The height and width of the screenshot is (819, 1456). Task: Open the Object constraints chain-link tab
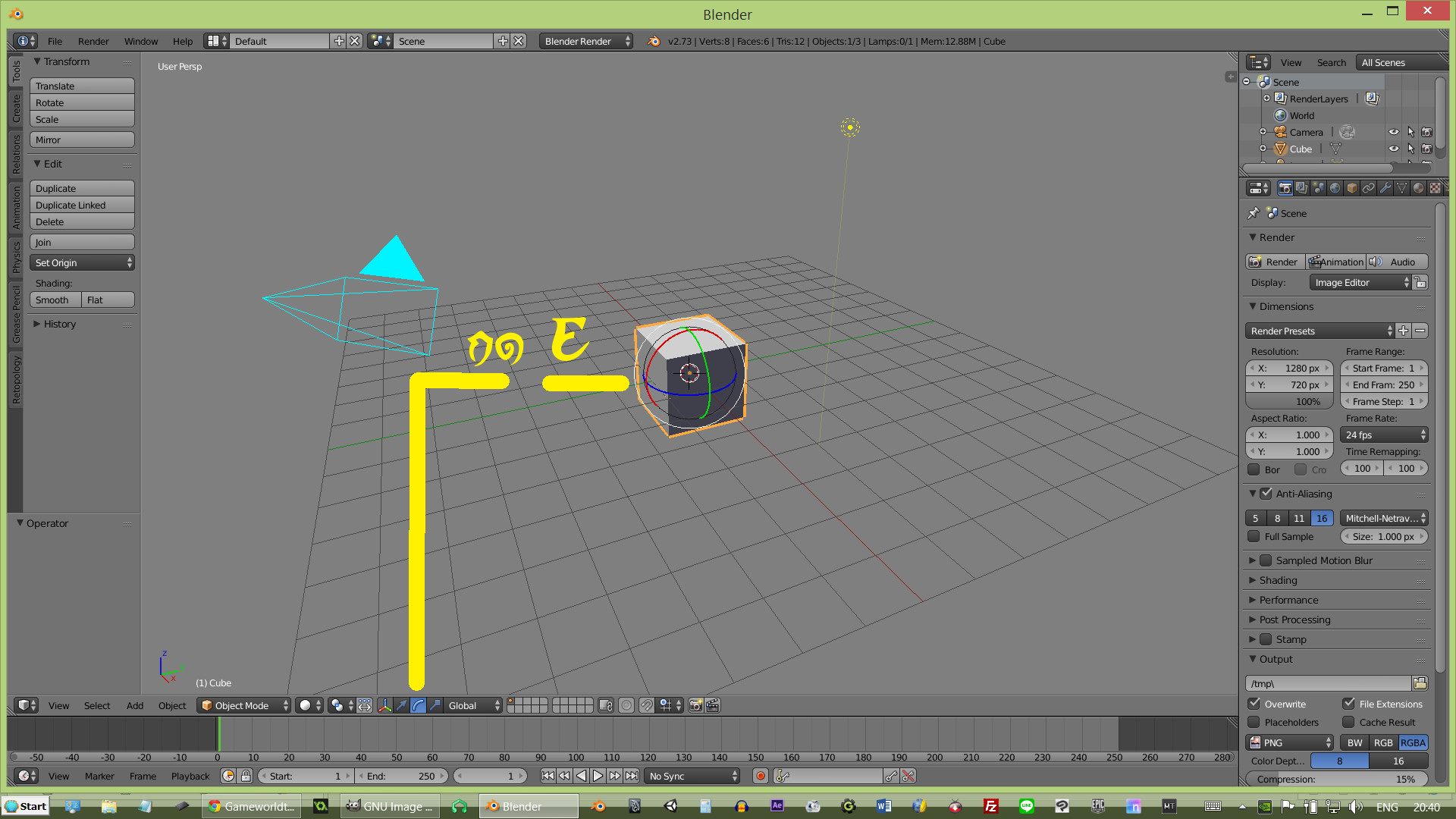click(1369, 188)
